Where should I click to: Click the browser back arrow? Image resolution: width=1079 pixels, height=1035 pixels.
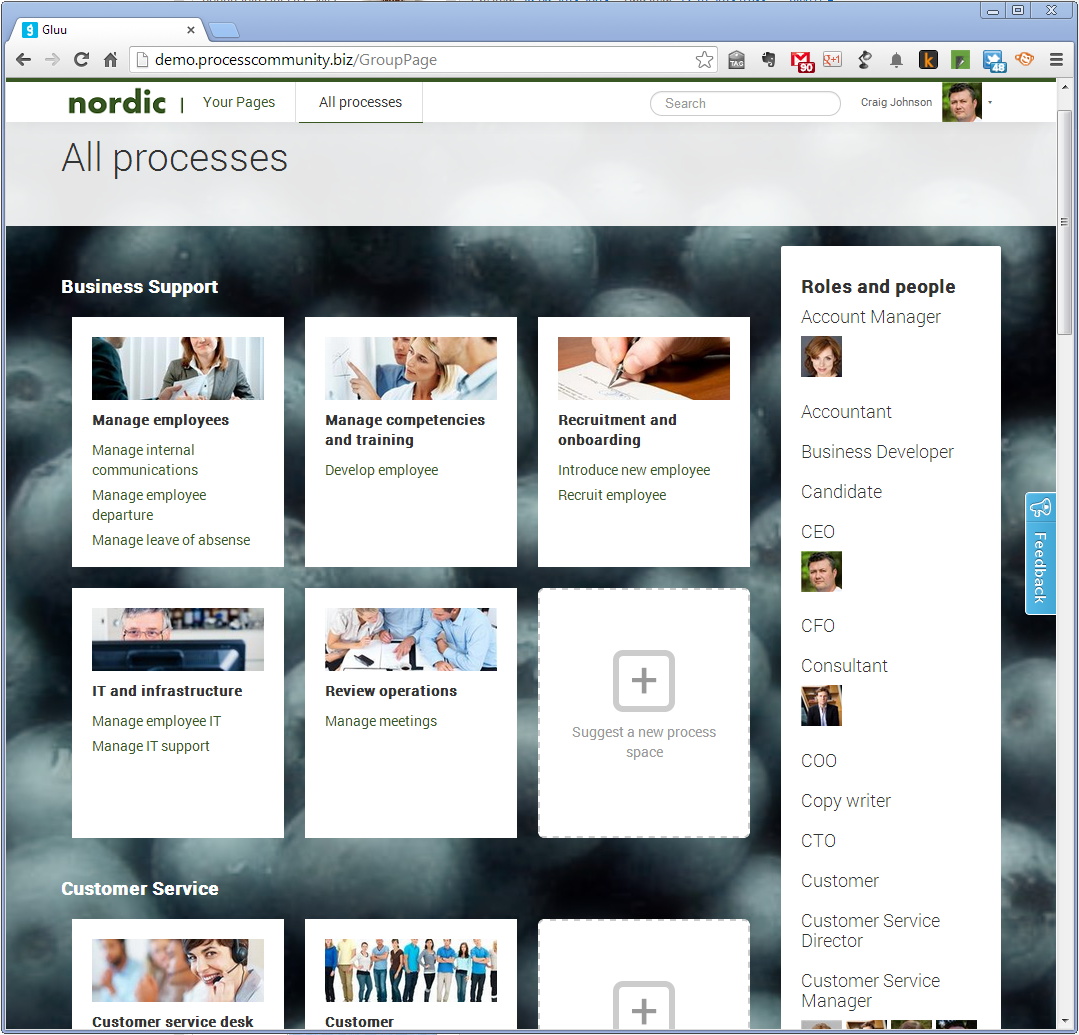coord(23,60)
